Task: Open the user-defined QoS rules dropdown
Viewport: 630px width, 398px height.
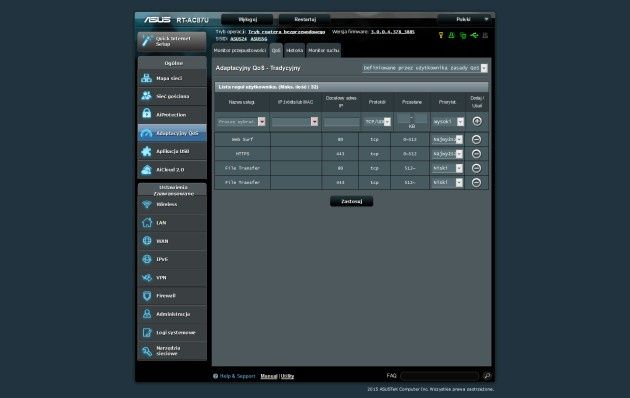Action: [425, 68]
